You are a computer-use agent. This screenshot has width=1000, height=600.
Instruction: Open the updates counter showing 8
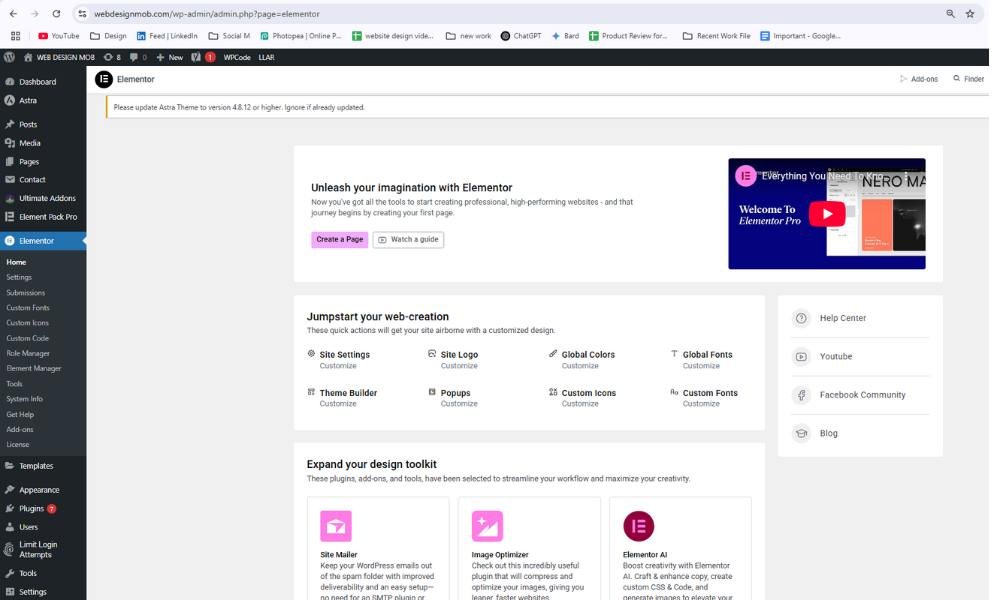(x=112, y=57)
